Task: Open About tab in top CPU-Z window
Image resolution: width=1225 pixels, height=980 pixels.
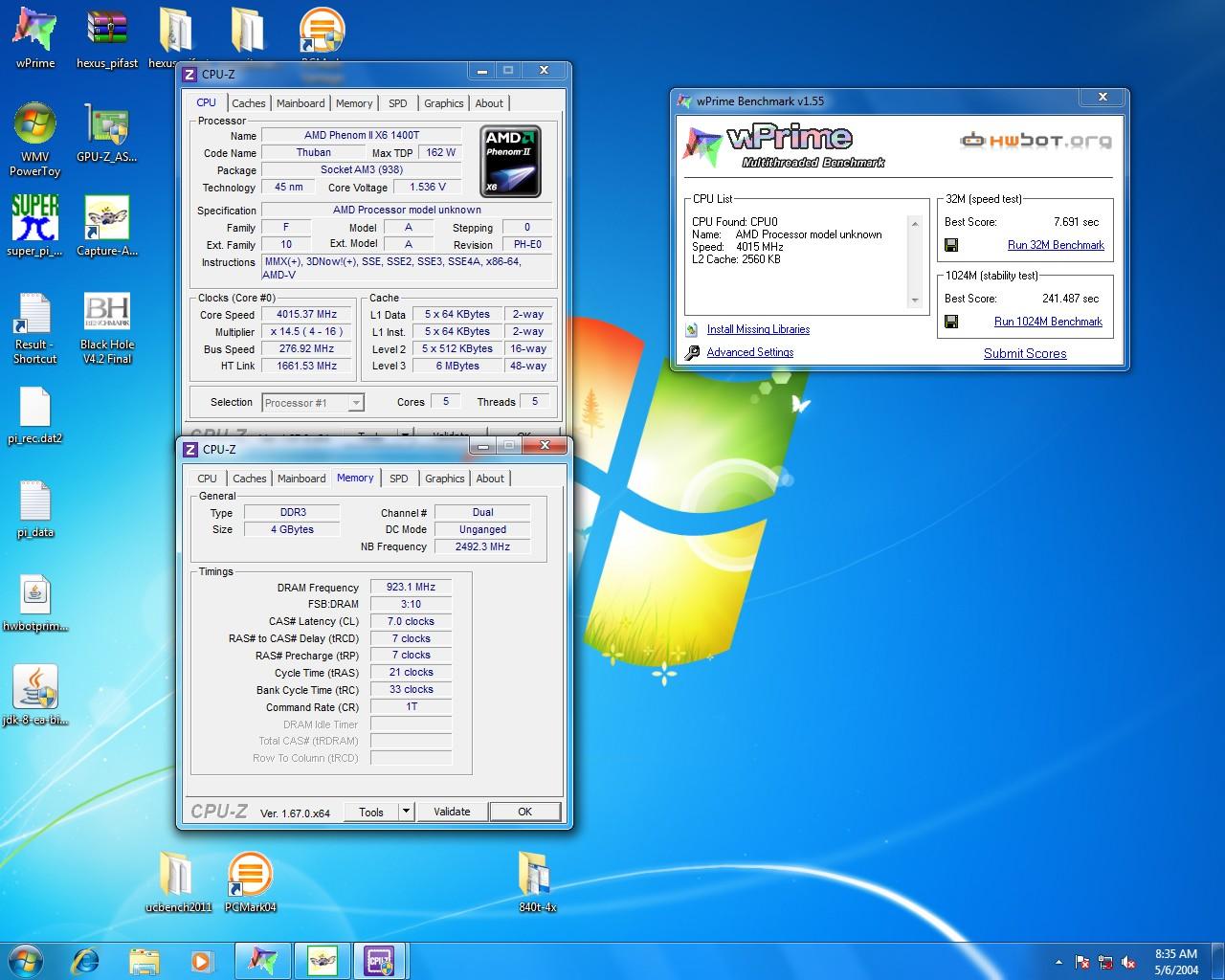Action: tap(489, 103)
